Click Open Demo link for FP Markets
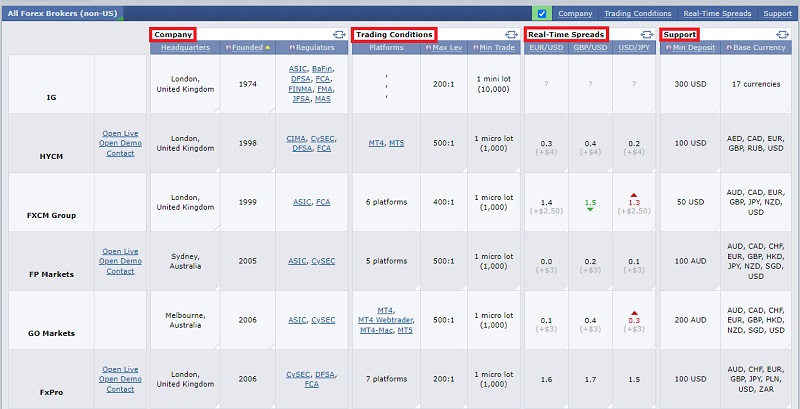Screen dimensions: 800x409 [x=120, y=261]
